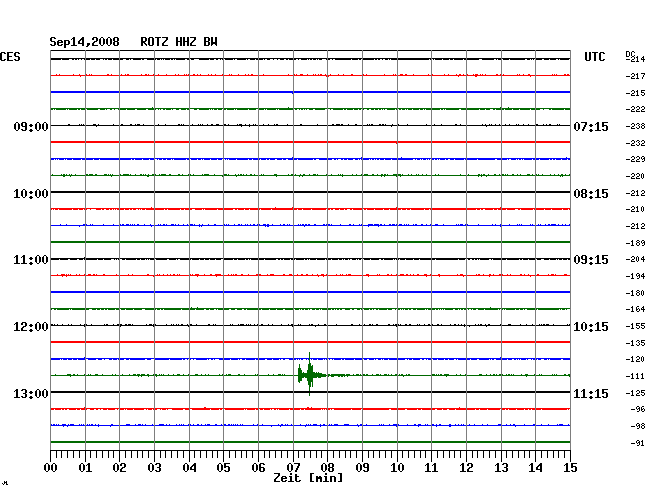
Task: Click the DC offset value -220
Action: 635,176
